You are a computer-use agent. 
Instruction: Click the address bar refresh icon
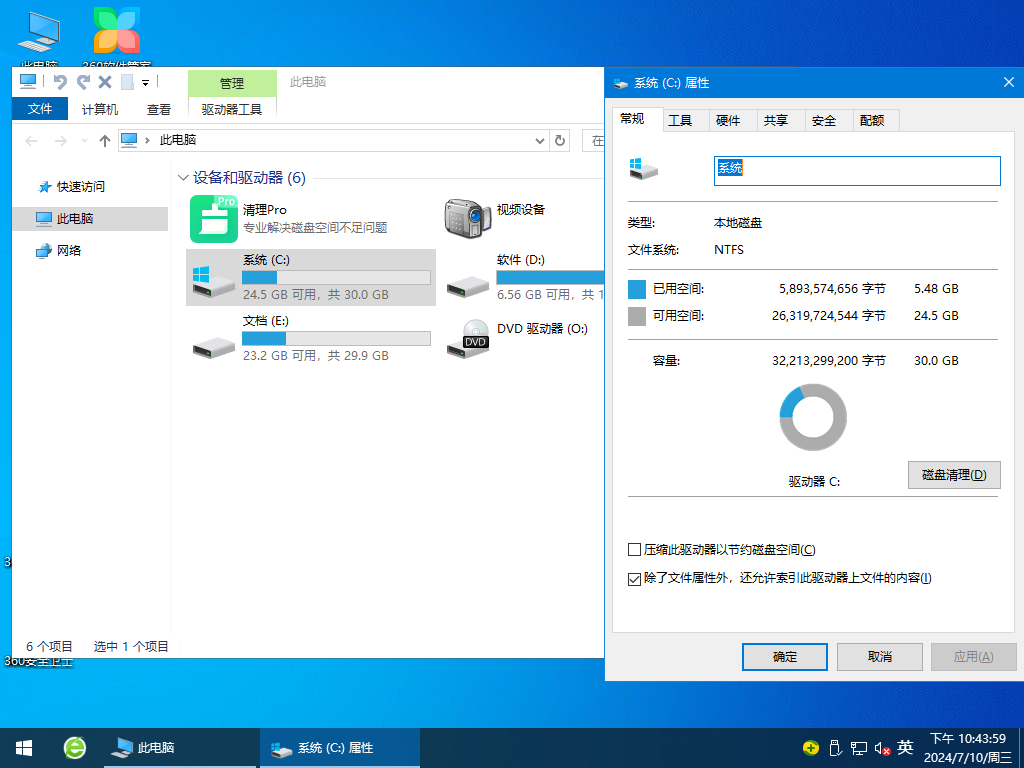(559, 140)
